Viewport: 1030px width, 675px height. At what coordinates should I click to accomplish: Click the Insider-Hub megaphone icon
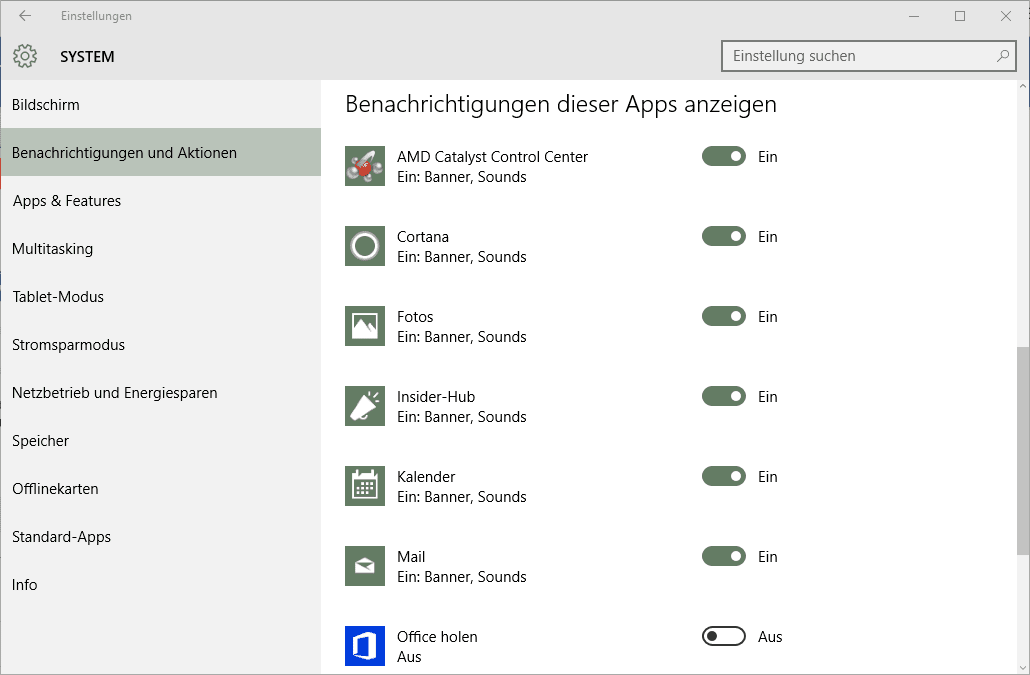(x=365, y=406)
